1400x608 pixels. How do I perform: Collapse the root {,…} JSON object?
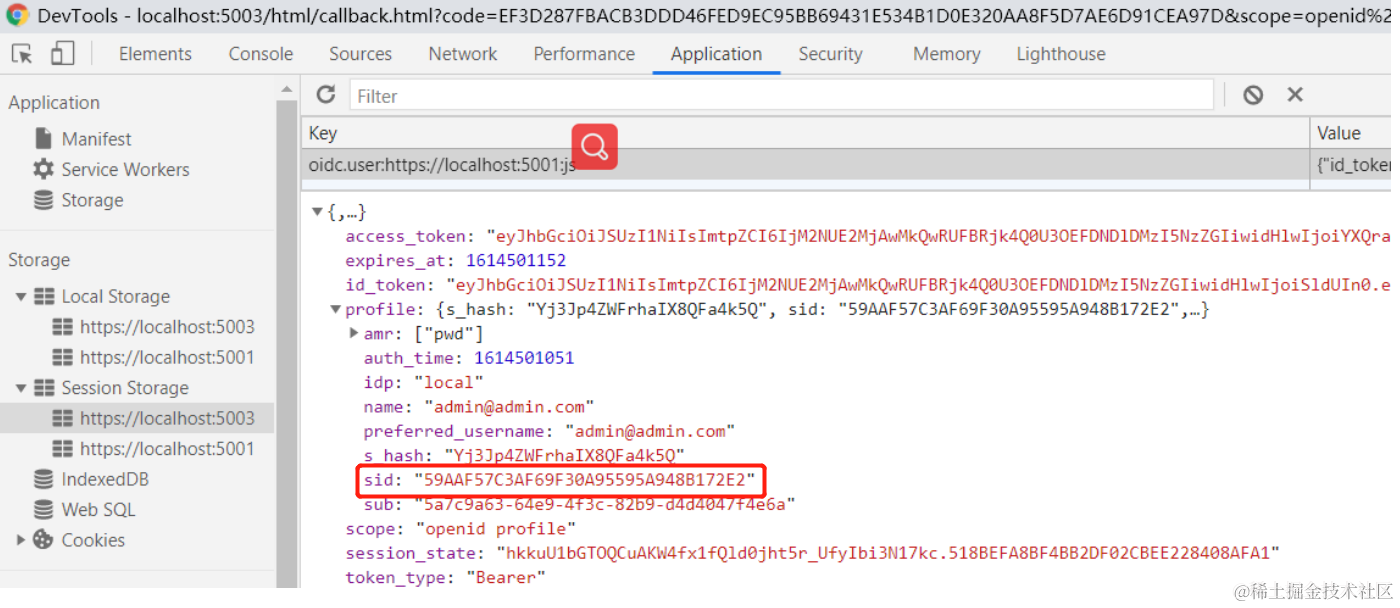[318, 212]
